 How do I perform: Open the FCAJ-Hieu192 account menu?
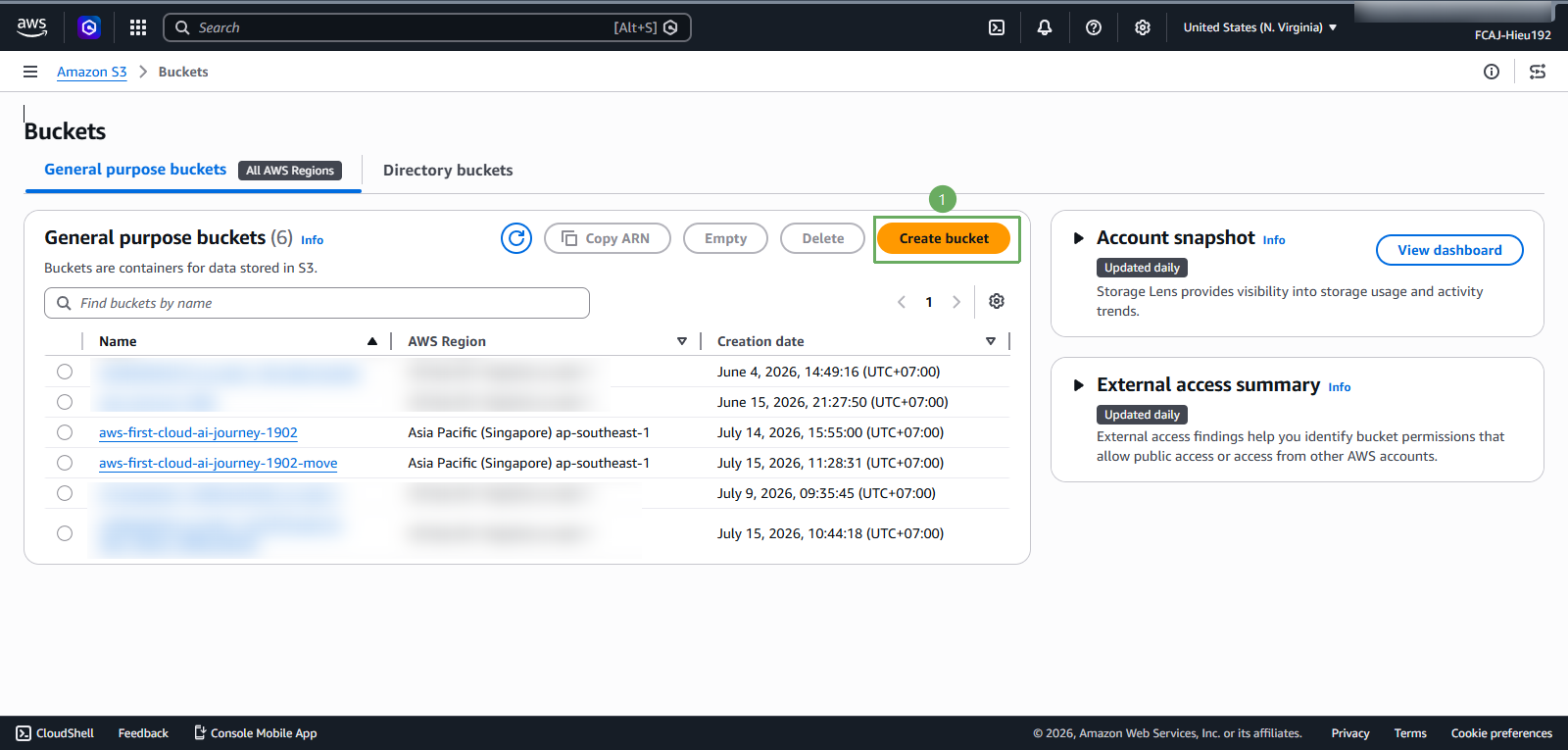click(1512, 35)
